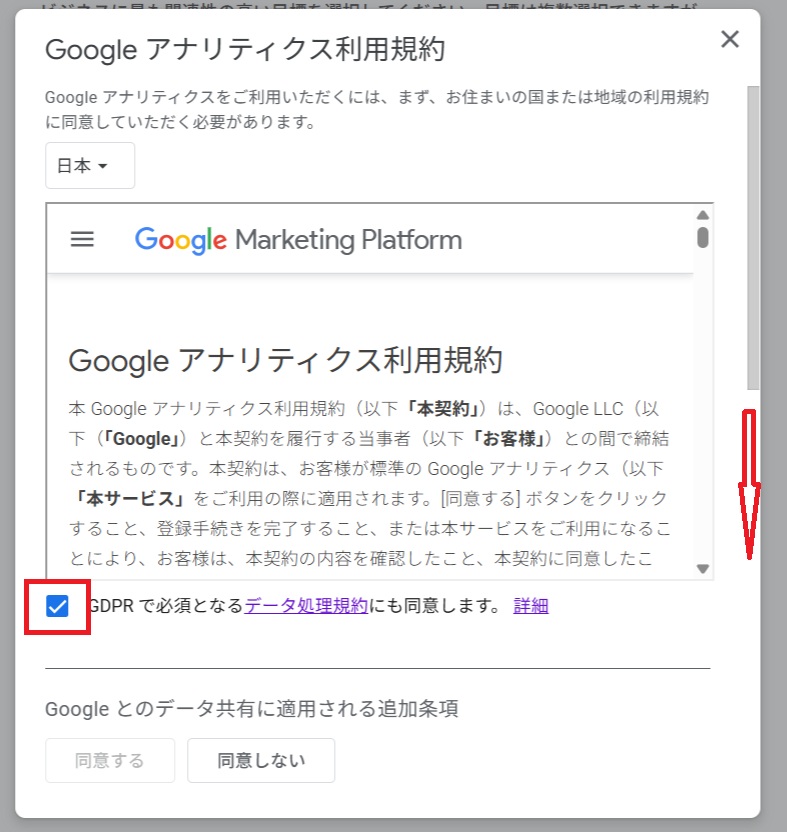Open the データ処理規約 link
787x832 pixels.
pos(306,605)
